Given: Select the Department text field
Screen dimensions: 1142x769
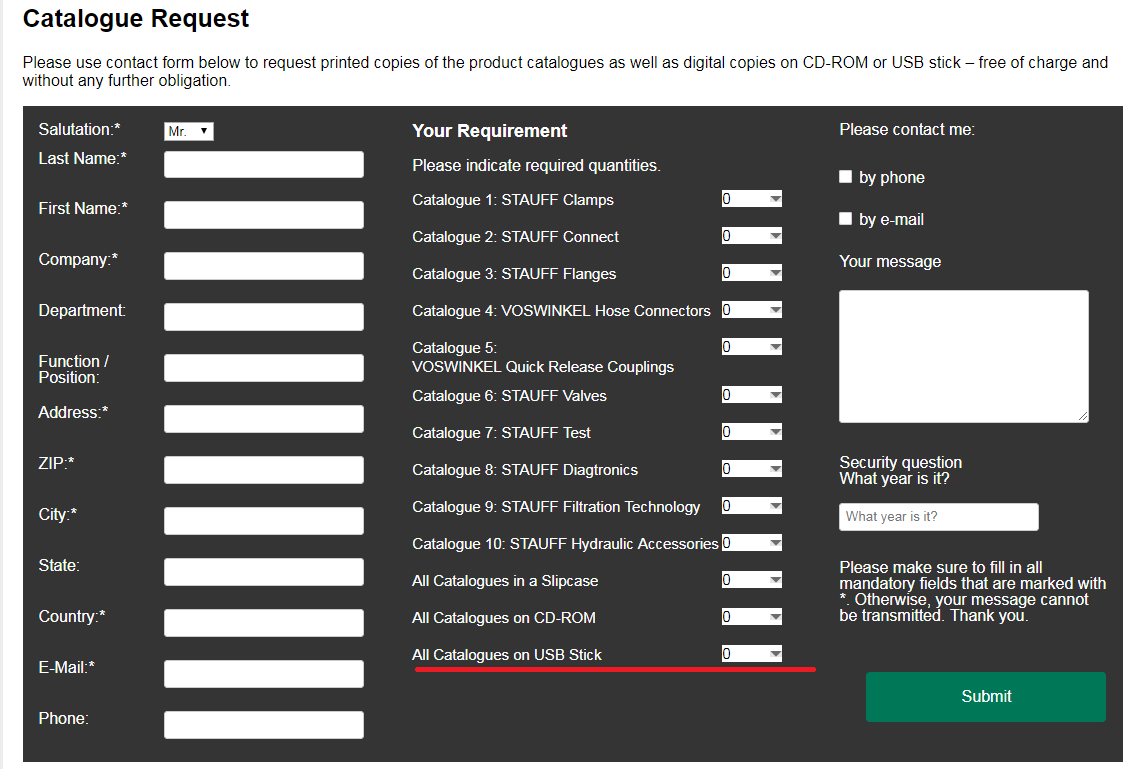Looking at the screenshot, I should 264,317.
